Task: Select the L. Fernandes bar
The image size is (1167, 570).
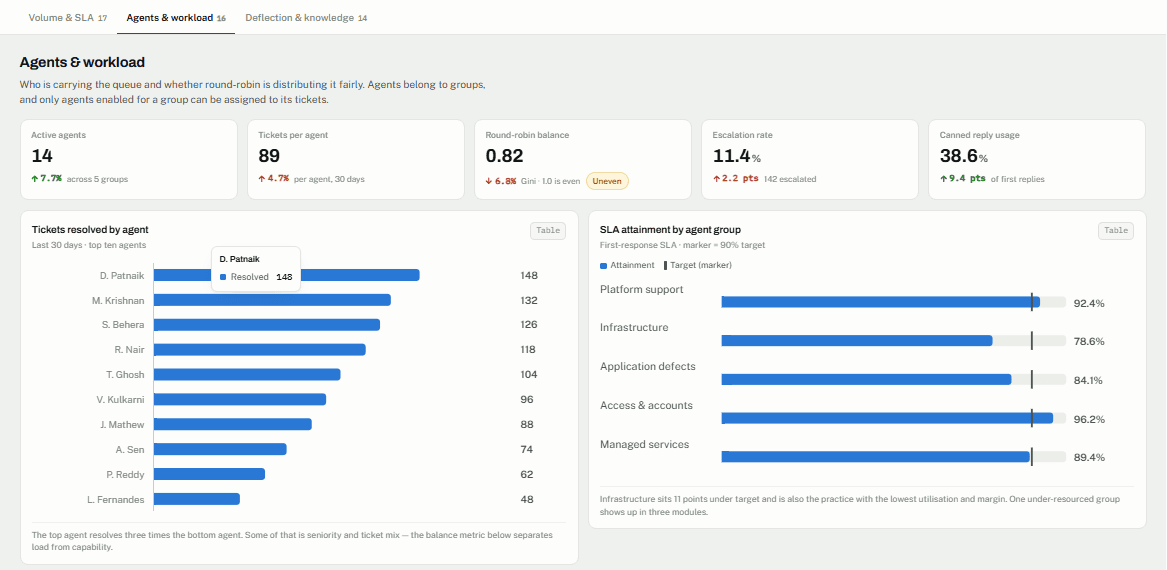Action: point(196,499)
